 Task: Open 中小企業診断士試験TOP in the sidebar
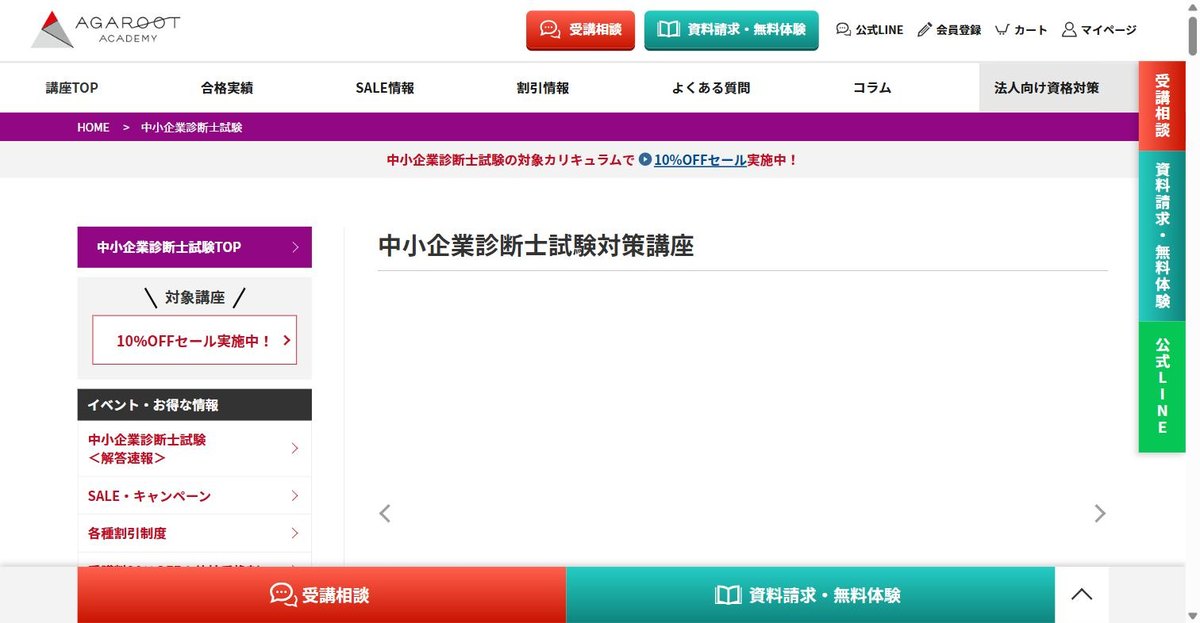(x=194, y=247)
